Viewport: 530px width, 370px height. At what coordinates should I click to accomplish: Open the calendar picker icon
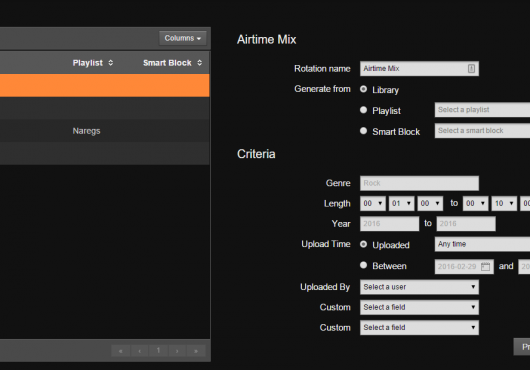click(485, 267)
